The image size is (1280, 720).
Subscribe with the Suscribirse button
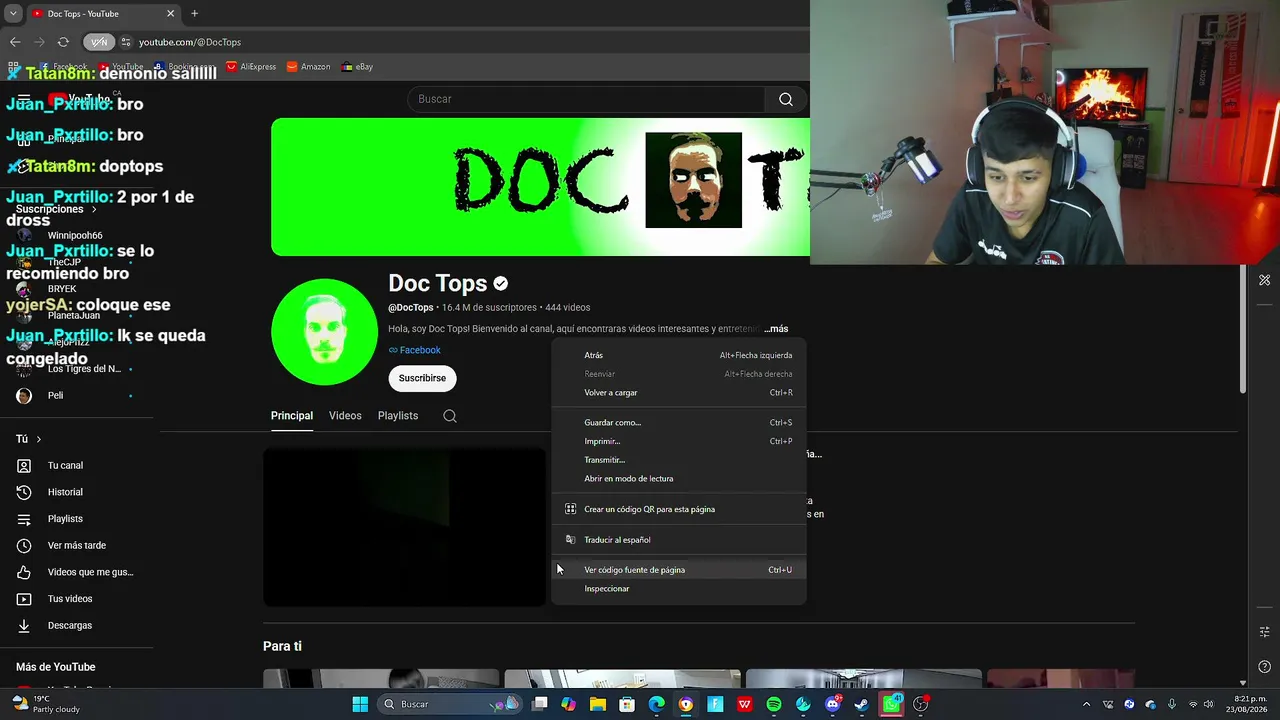point(422,378)
